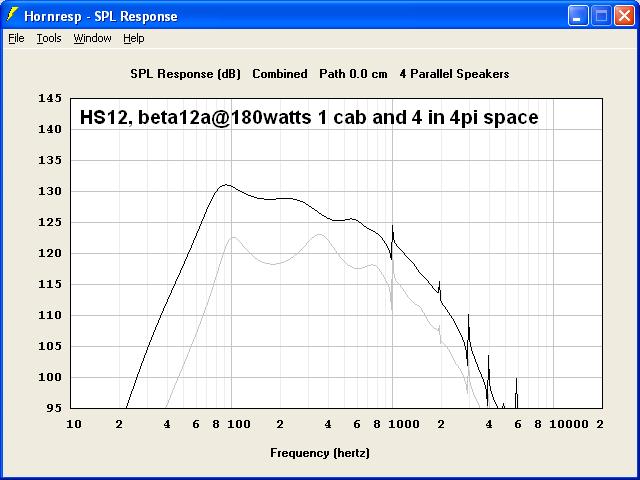Screen dimensions: 640x480
Task: Click the 'Hornresp - SPL Response' title bar text
Action: click(x=101, y=16)
